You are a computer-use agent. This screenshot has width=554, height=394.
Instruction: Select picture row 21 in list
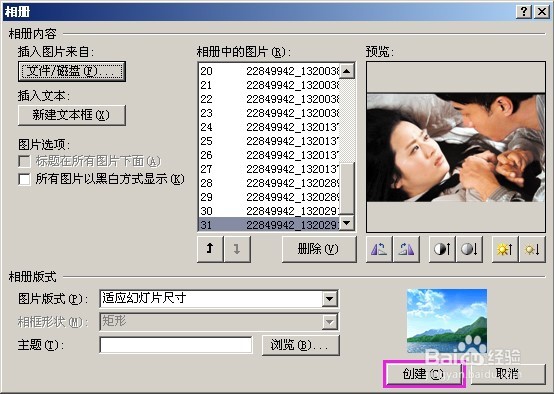pos(269,85)
